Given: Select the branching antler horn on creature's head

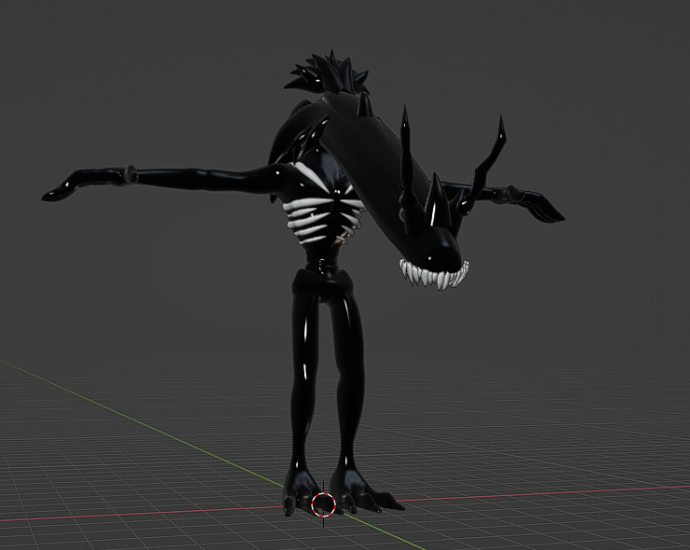Looking at the screenshot, I should coord(481,169).
